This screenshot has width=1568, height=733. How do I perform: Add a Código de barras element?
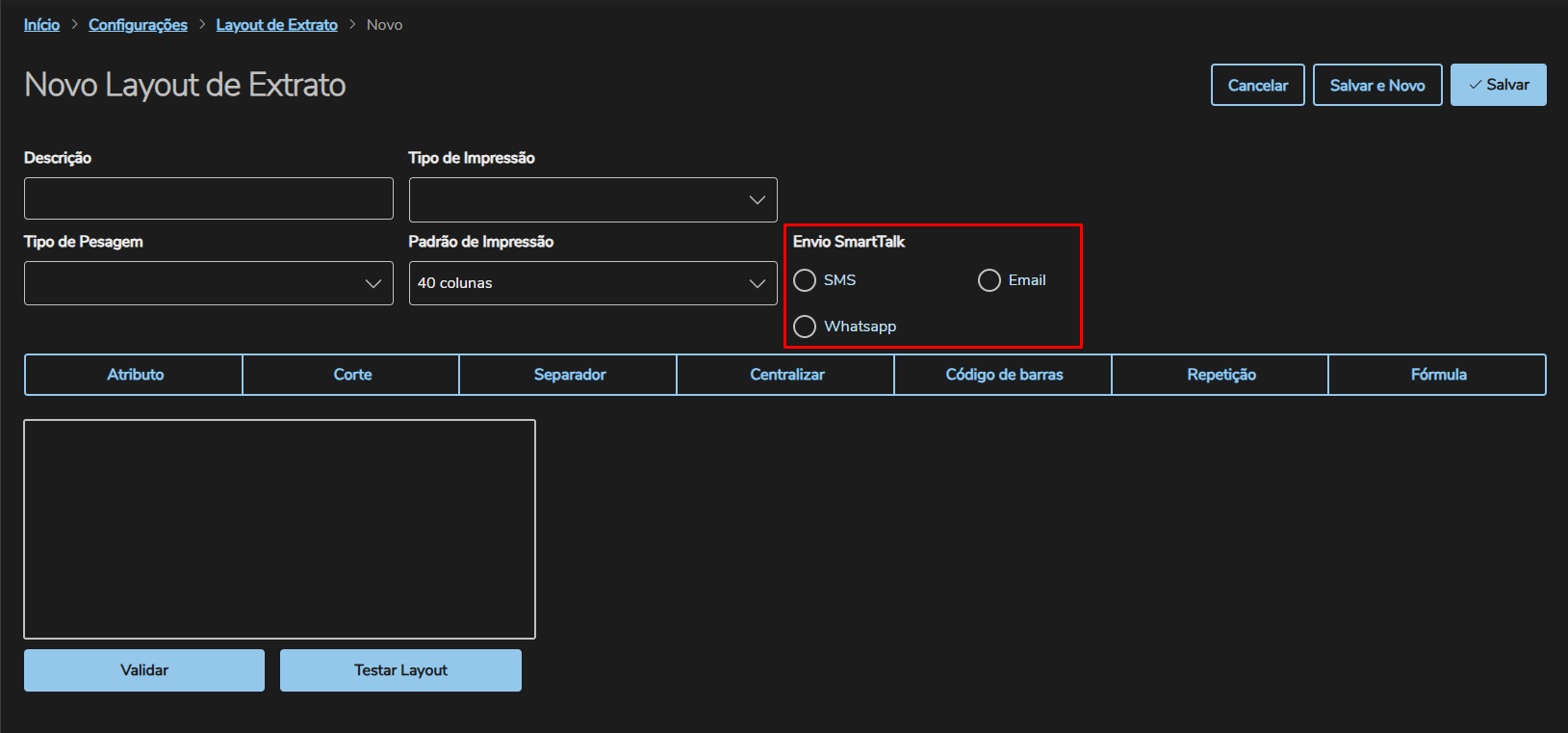pyautogui.click(x=1004, y=375)
